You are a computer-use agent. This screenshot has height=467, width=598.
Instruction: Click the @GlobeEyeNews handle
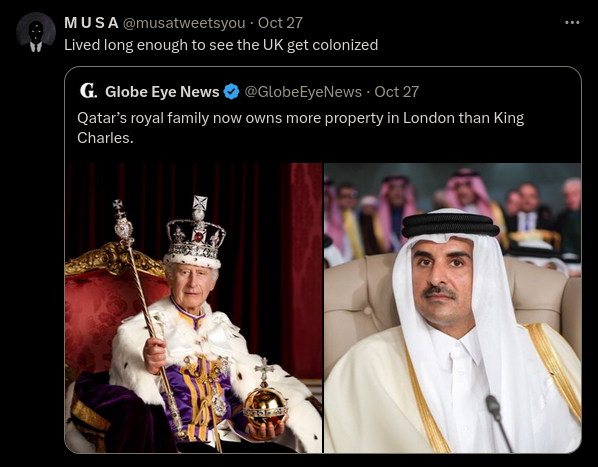point(303,92)
